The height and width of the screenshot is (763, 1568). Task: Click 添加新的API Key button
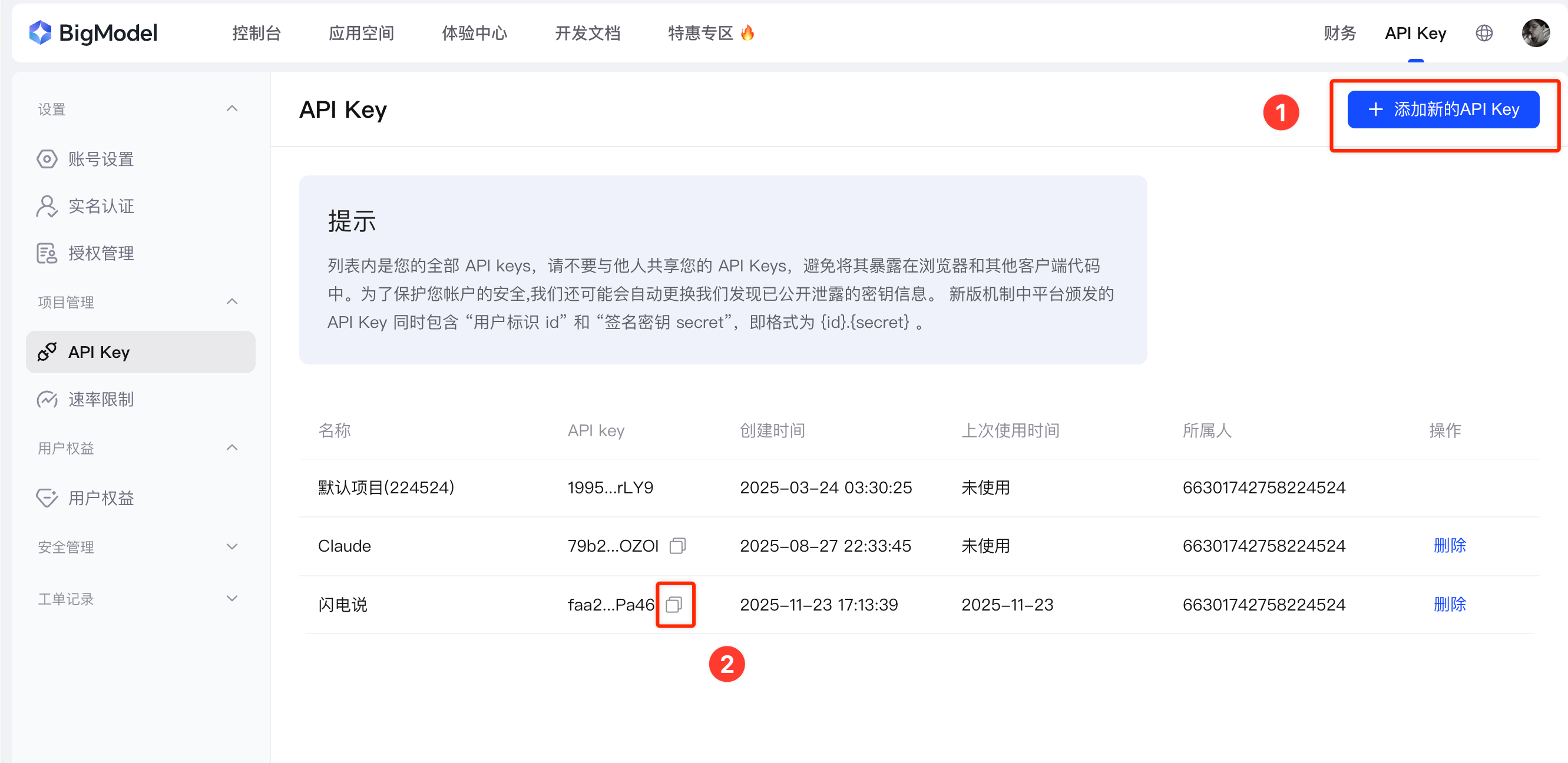click(x=1443, y=110)
